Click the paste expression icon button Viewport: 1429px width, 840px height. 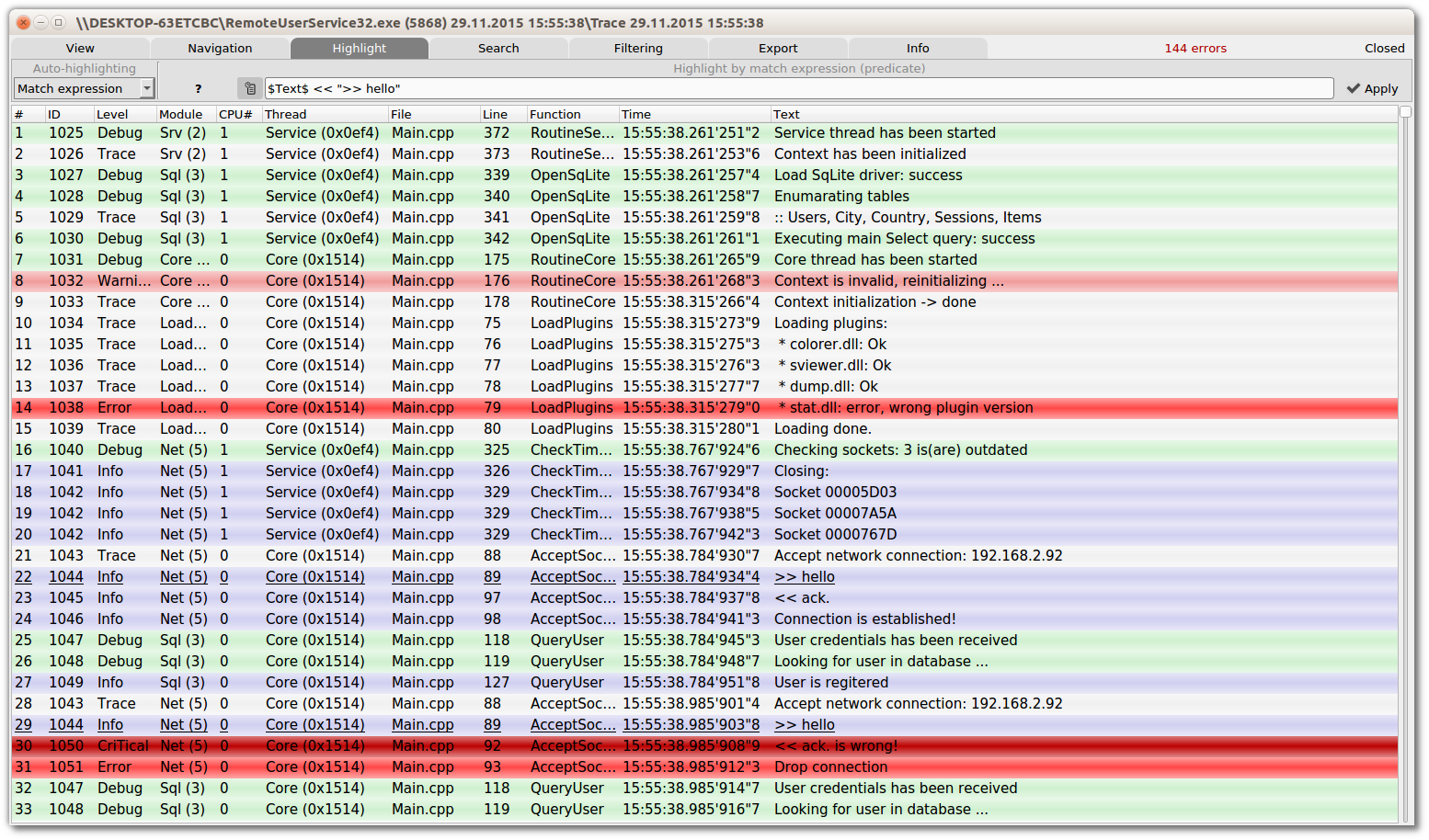click(249, 88)
